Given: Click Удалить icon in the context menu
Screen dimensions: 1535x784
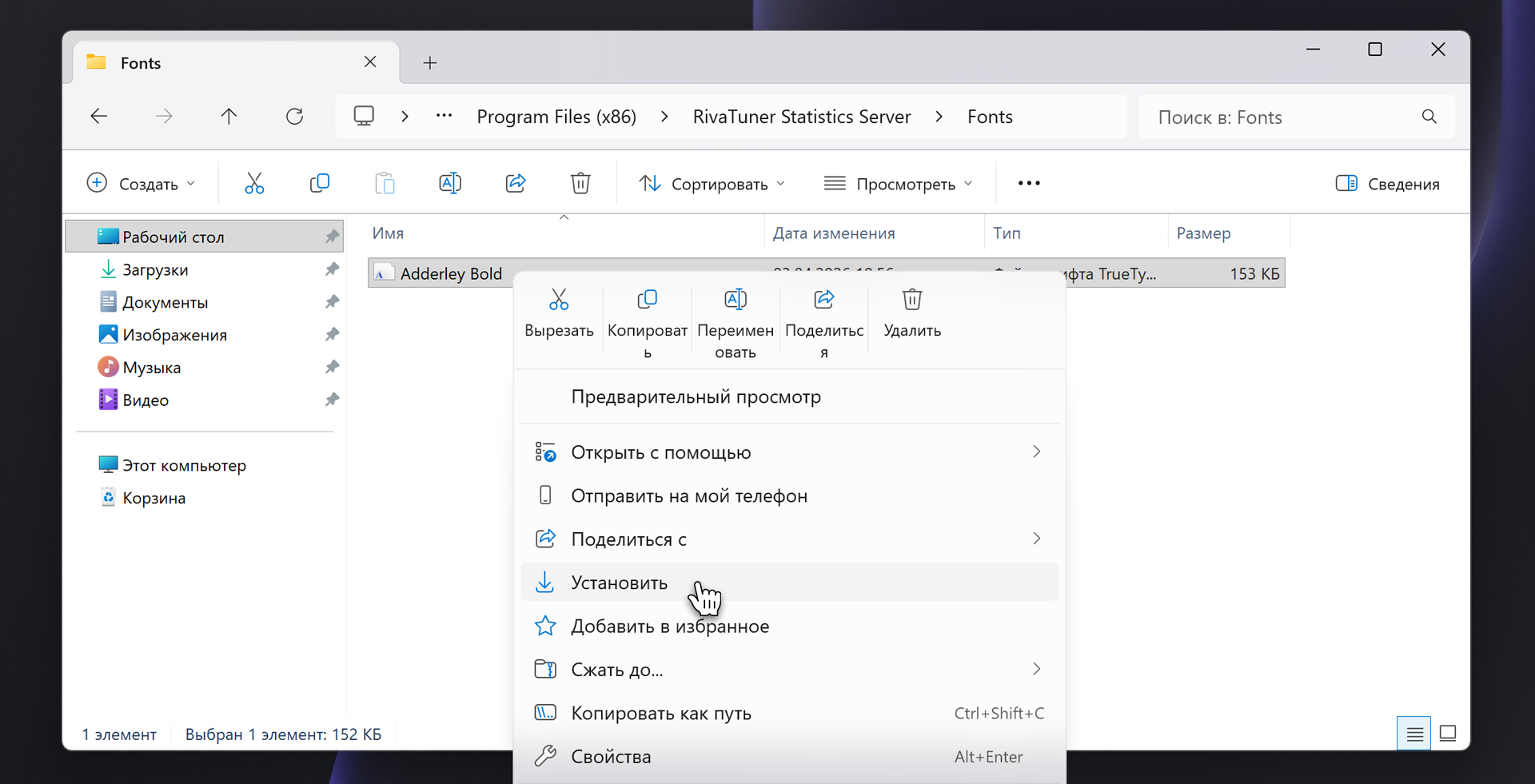Looking at the screenshot, I should tap(911, 300).
